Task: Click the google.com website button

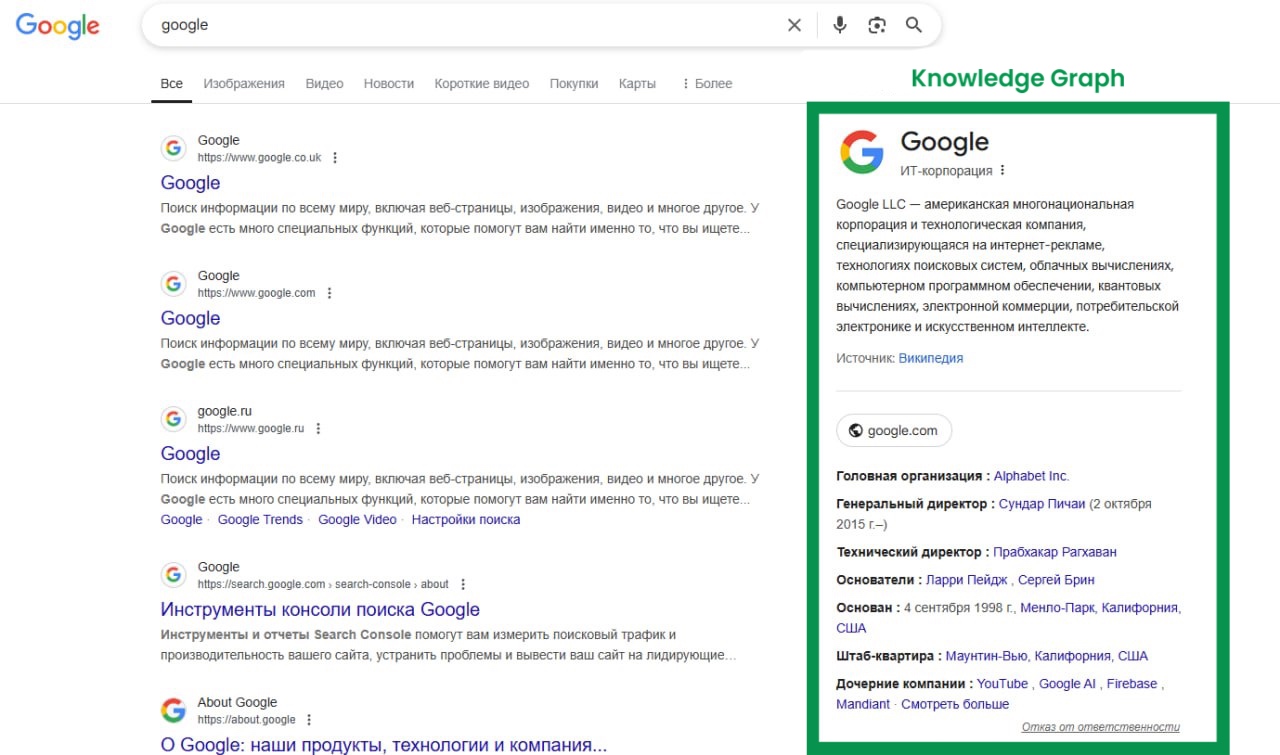Action: pyautogui.click(x=894, y=431)
